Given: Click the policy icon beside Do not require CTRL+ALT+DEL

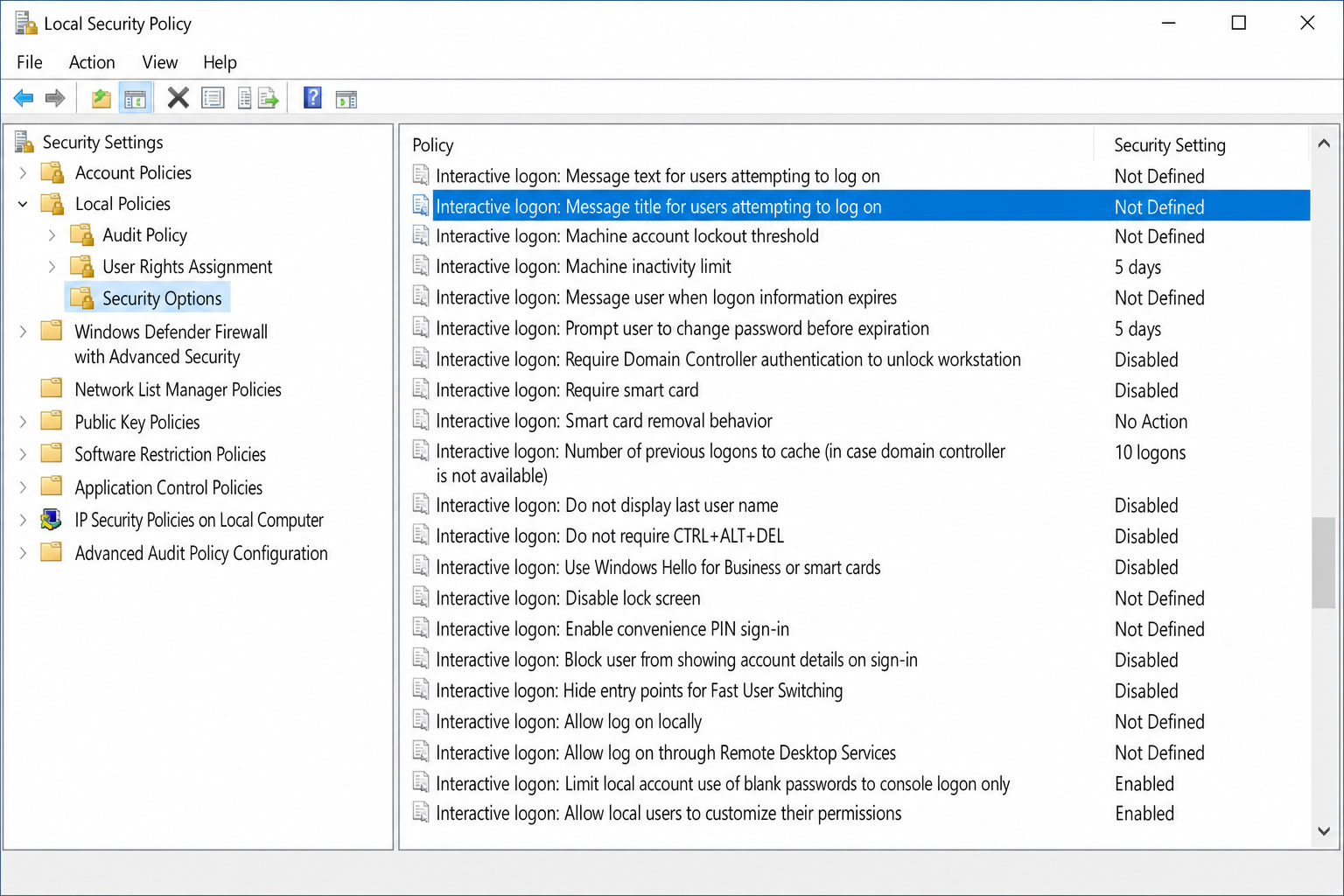Looking at the screenshot, I should click(421, 535).
